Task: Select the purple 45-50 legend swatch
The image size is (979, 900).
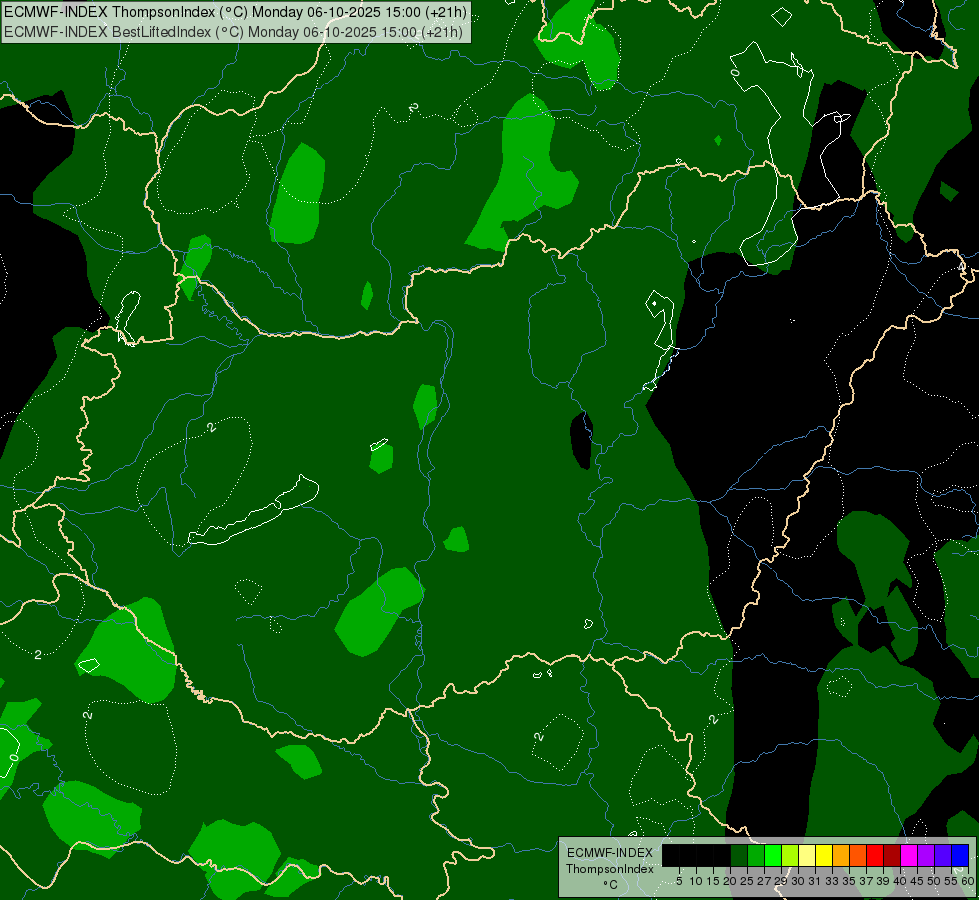Action: pos(926,855)
